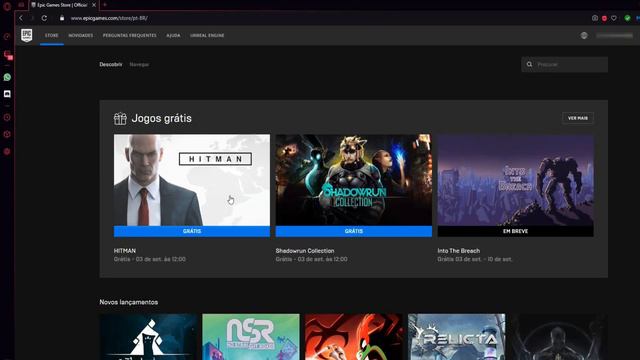The height and width of the screenshot is (360, 640).
Task: Open the Into The Breach artwork
Action: (x=516, y=180)
